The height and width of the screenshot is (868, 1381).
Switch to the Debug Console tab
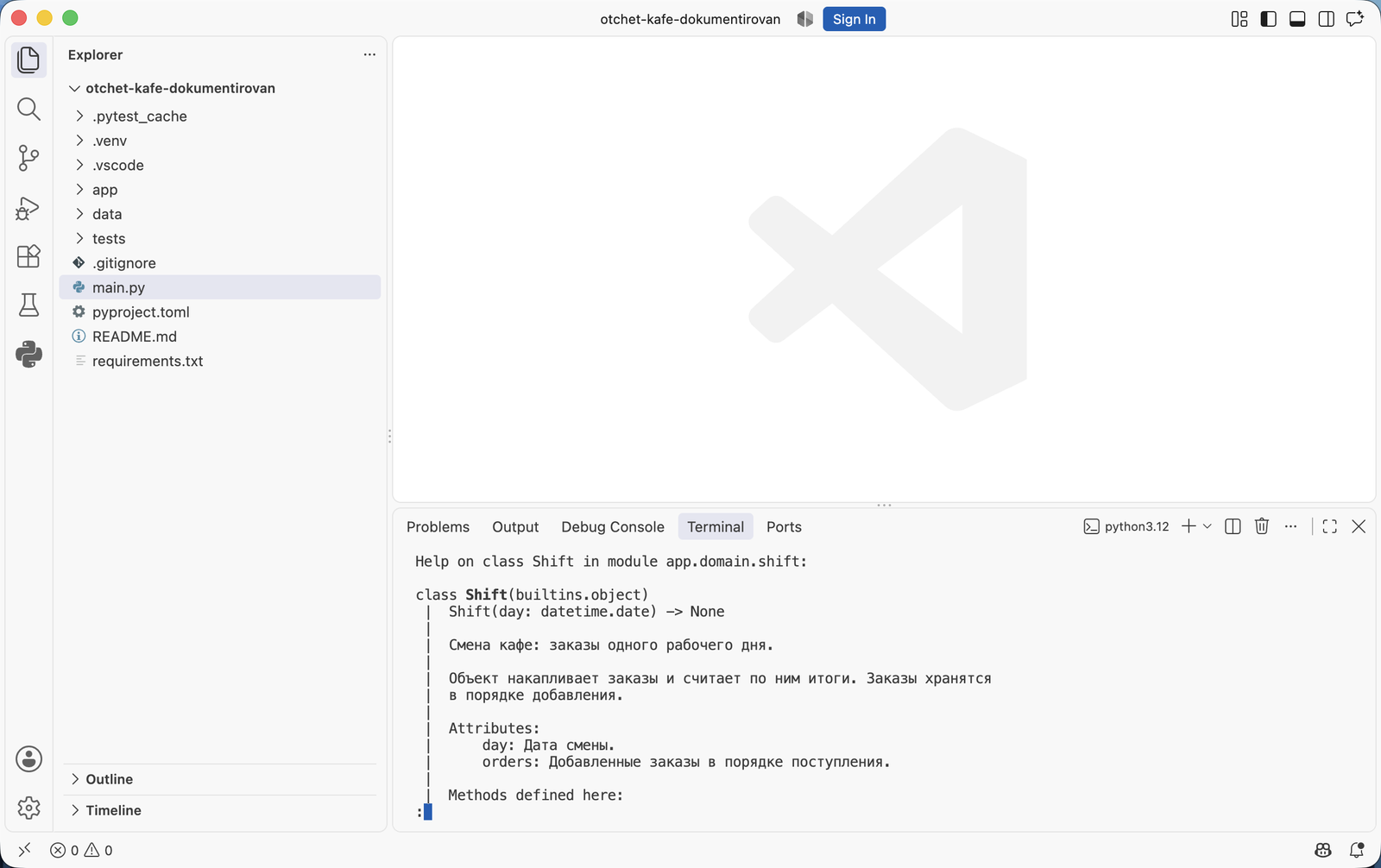[613, 526]
